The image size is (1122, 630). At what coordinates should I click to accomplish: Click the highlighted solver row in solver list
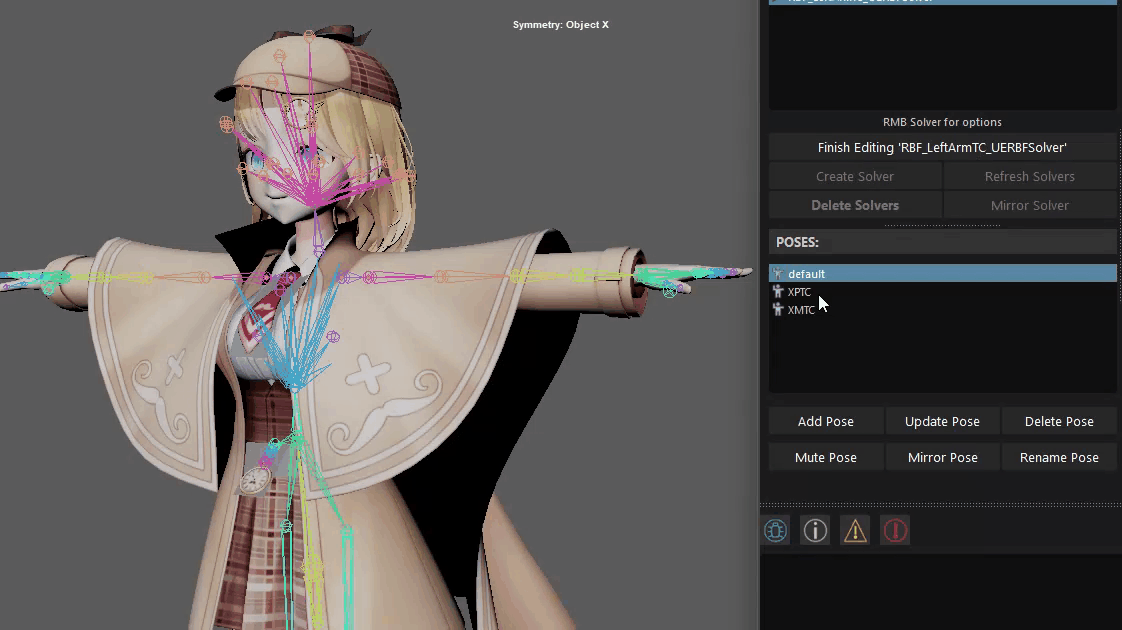click(x=942, y=2)
